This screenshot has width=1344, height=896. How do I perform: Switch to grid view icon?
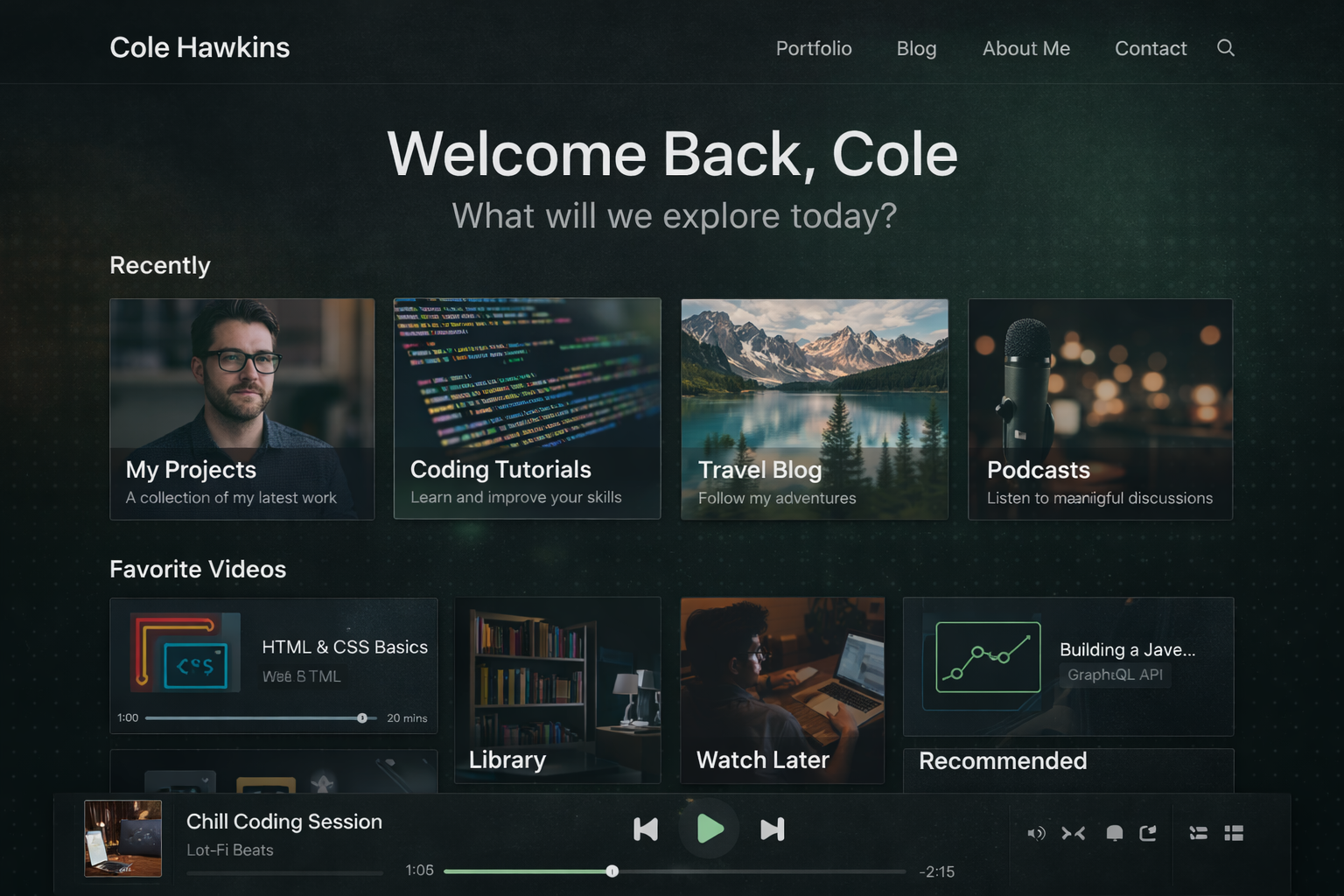1234,833
